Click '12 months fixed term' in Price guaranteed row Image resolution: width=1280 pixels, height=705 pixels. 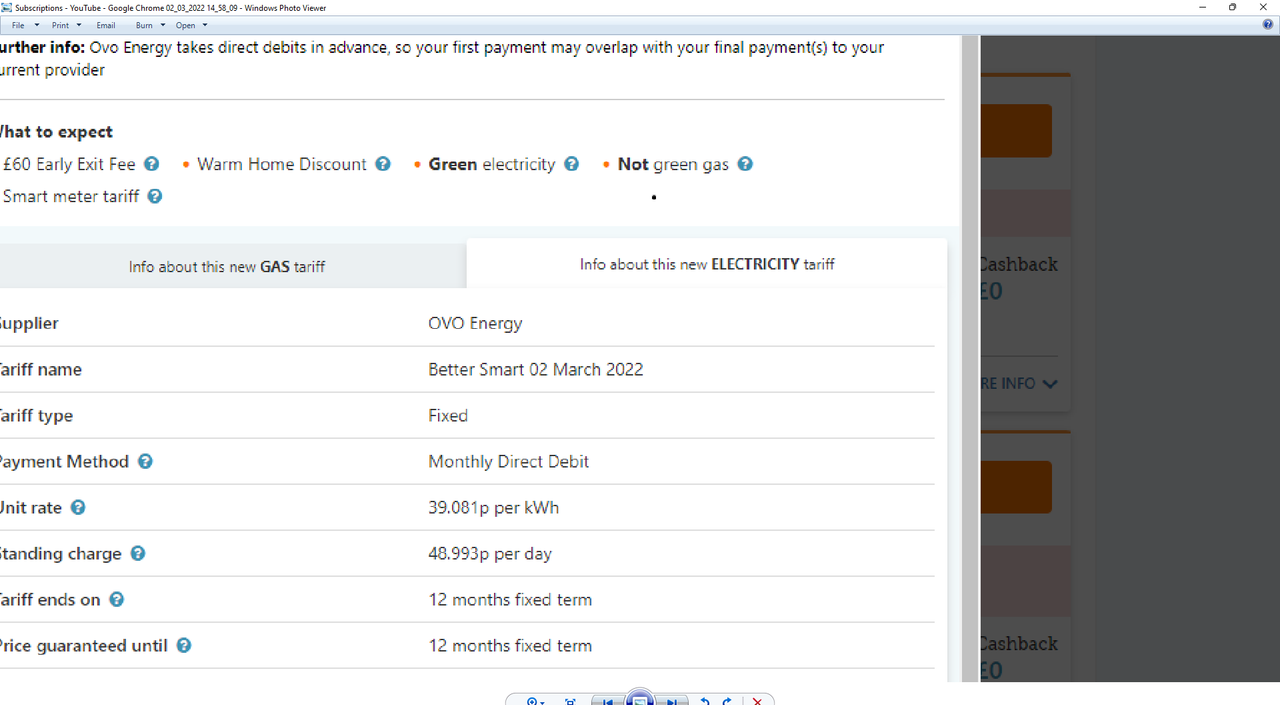[x=510, y=645]
